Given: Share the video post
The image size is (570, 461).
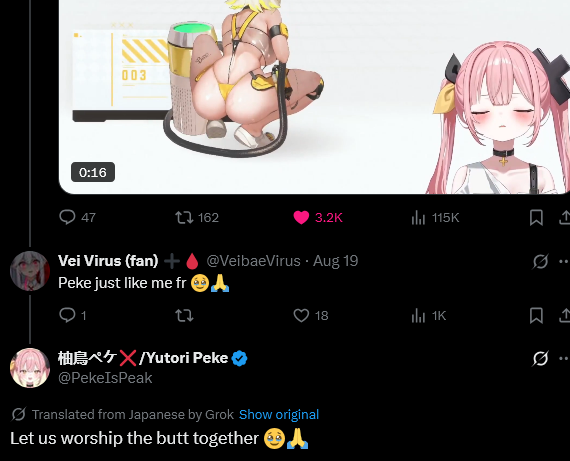Looking at the screenshot, I should click(565, 217).
